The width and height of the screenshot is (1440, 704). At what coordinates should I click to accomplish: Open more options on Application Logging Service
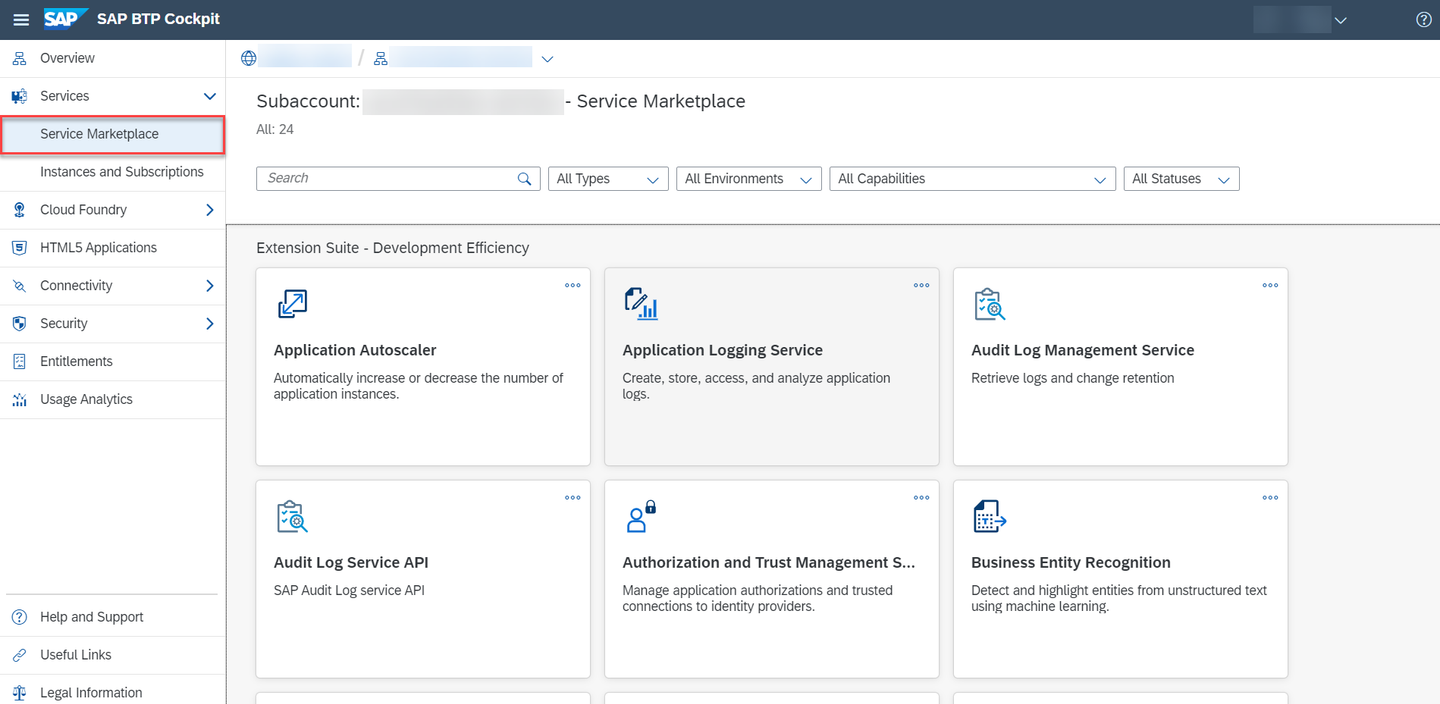(x=921, y=285)
